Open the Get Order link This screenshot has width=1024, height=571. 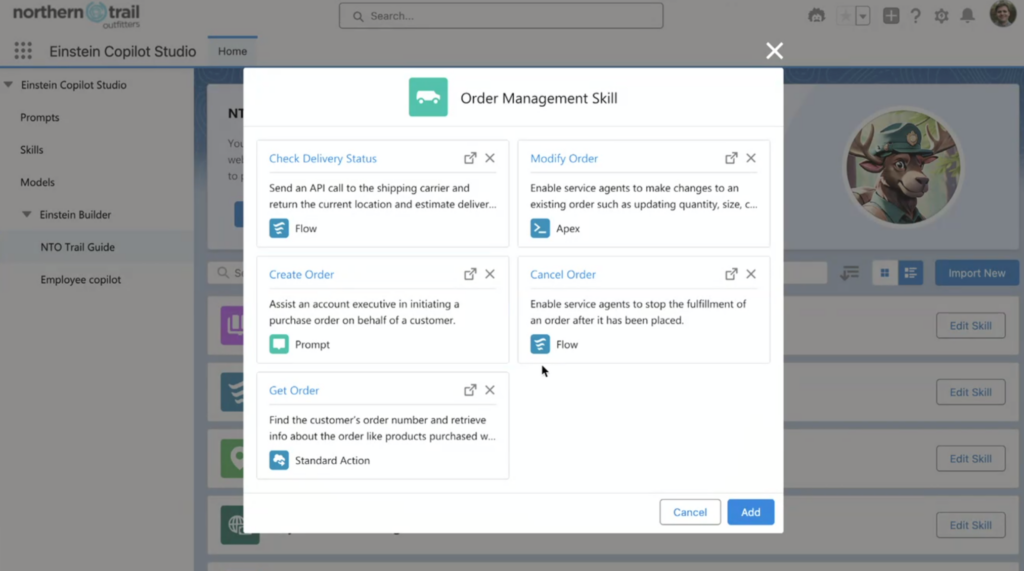click(x=294, y=390)
